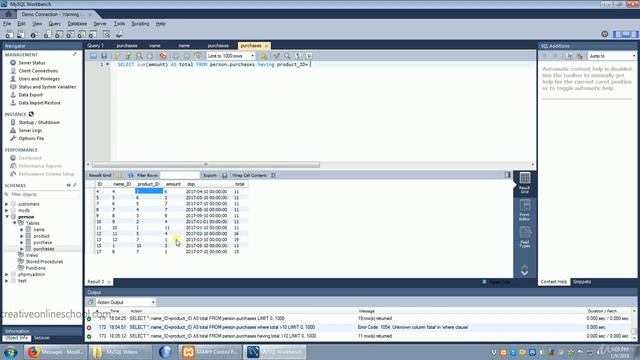Switch to the Query 1 tab
Screen dimensions: 640x360
96,46
